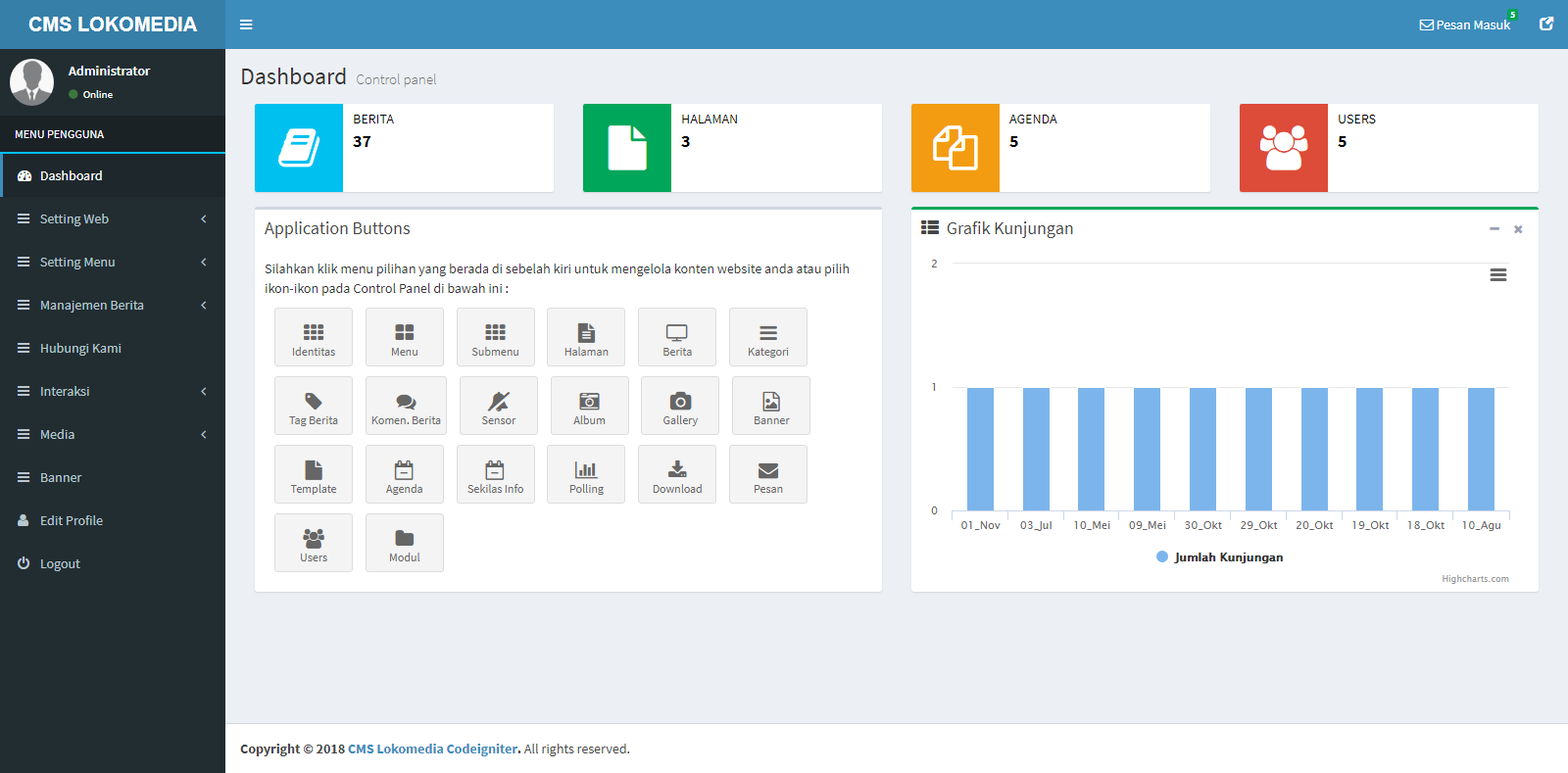Collapse the Grafik Kunjungan panel
Image resolution: width=1568 pixels, height=773 pixels.
click(x=1494, y=229)
